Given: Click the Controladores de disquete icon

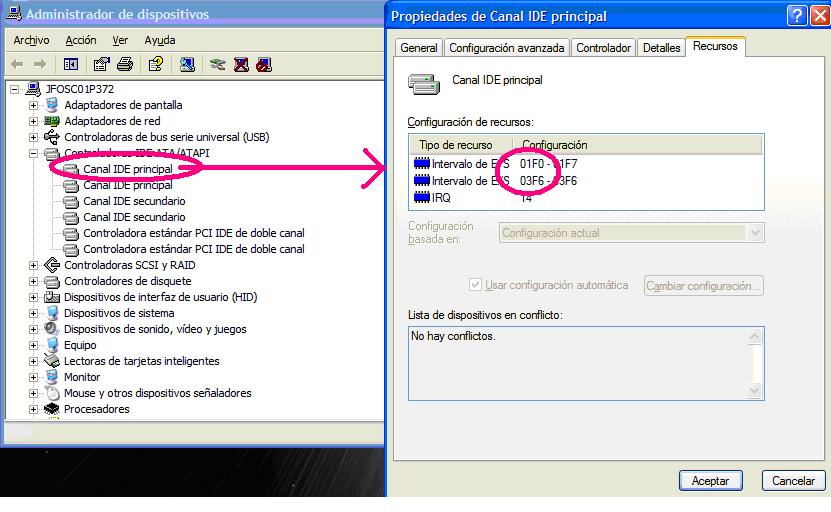Looking at the screenshot, I should tap(52, 281).
